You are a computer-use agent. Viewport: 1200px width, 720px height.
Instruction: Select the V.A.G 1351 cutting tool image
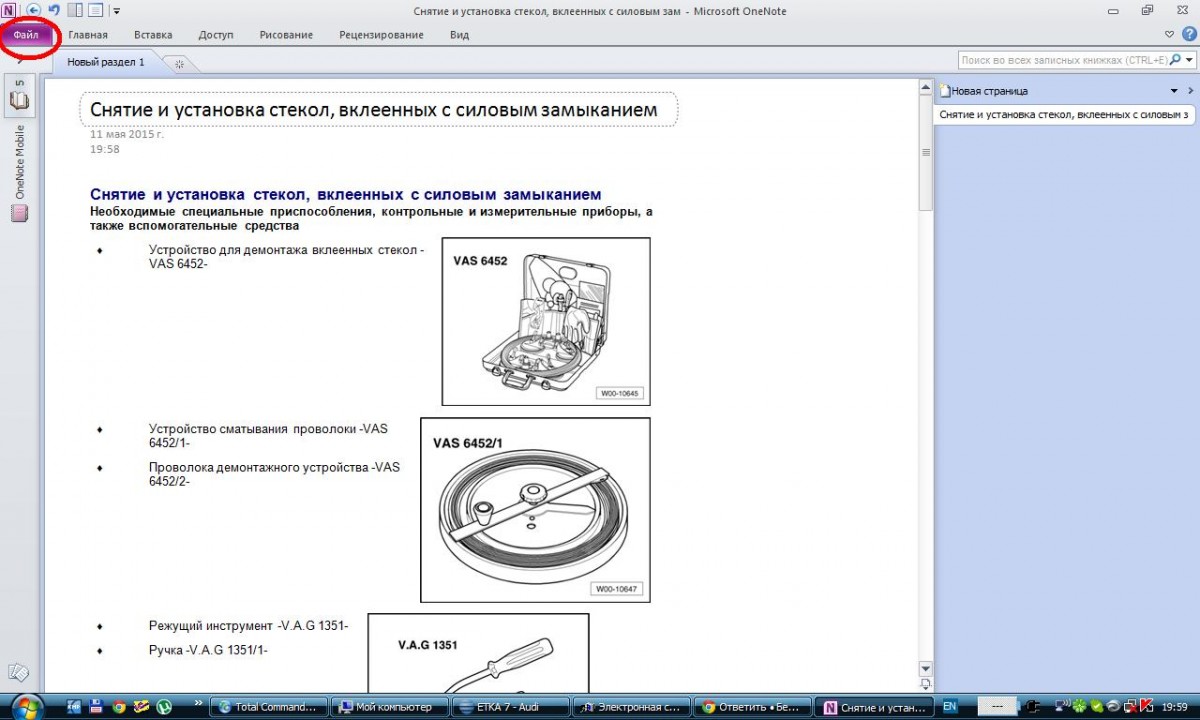pyautogui.click(x=478, y=654)
